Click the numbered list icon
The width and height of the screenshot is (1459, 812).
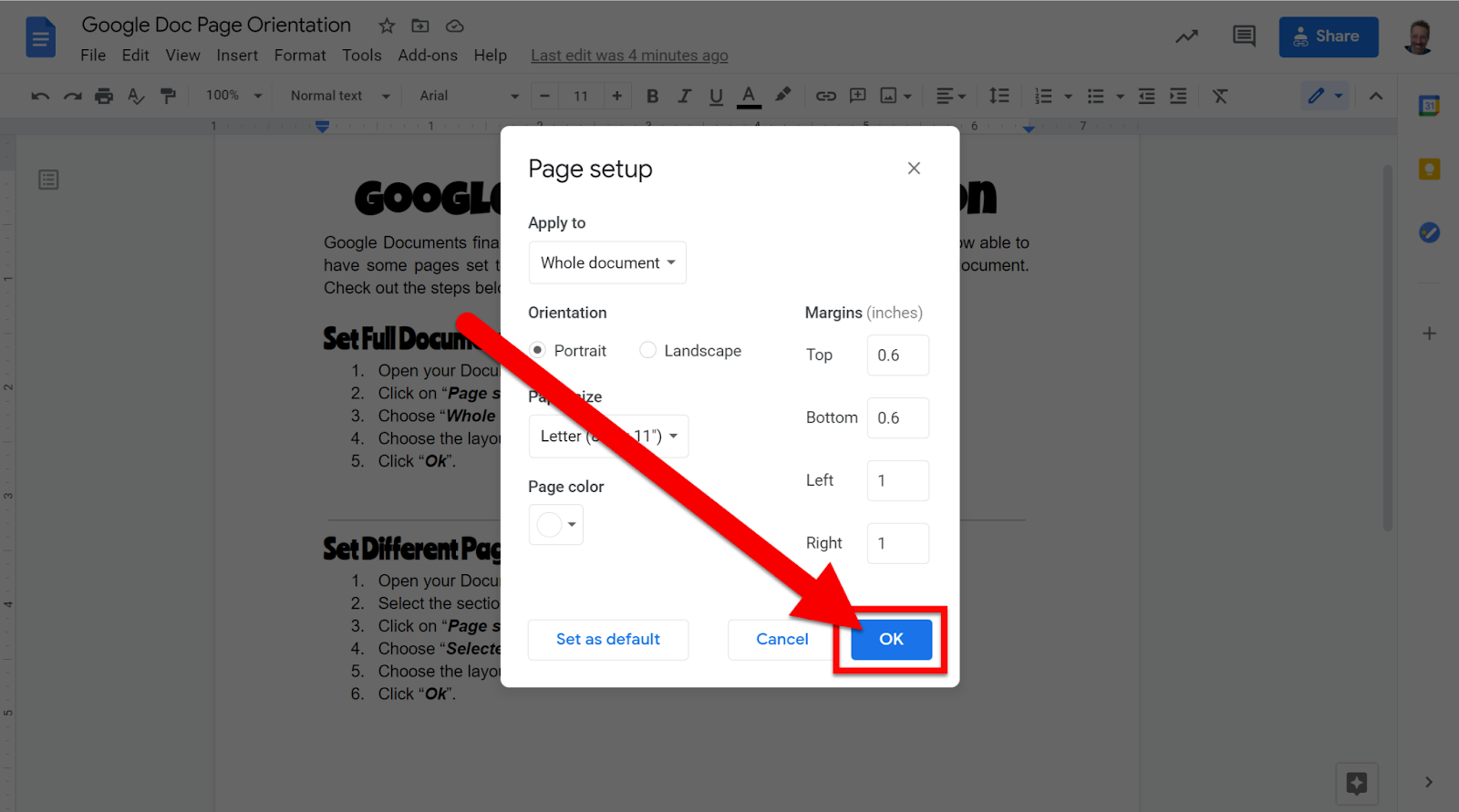[1043, 96]
